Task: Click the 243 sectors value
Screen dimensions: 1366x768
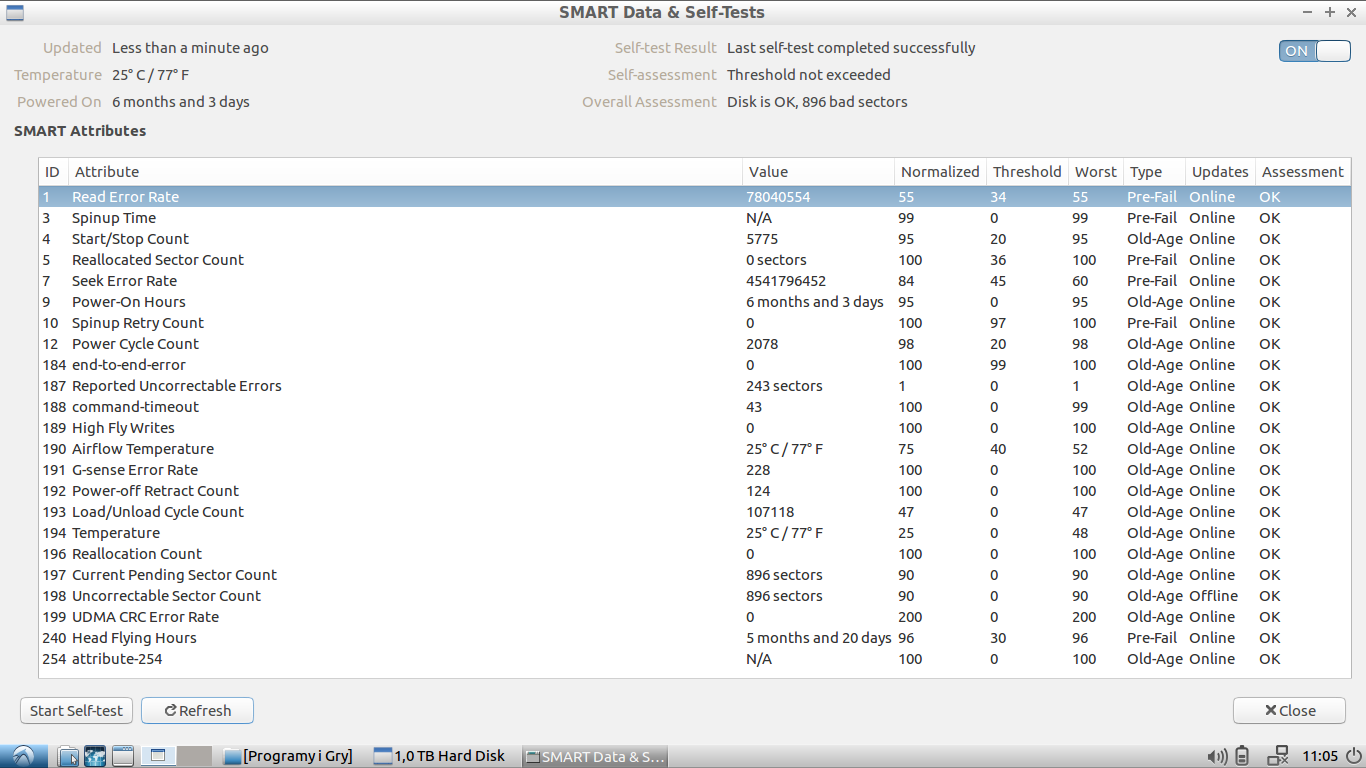Action: coord(784,386)
